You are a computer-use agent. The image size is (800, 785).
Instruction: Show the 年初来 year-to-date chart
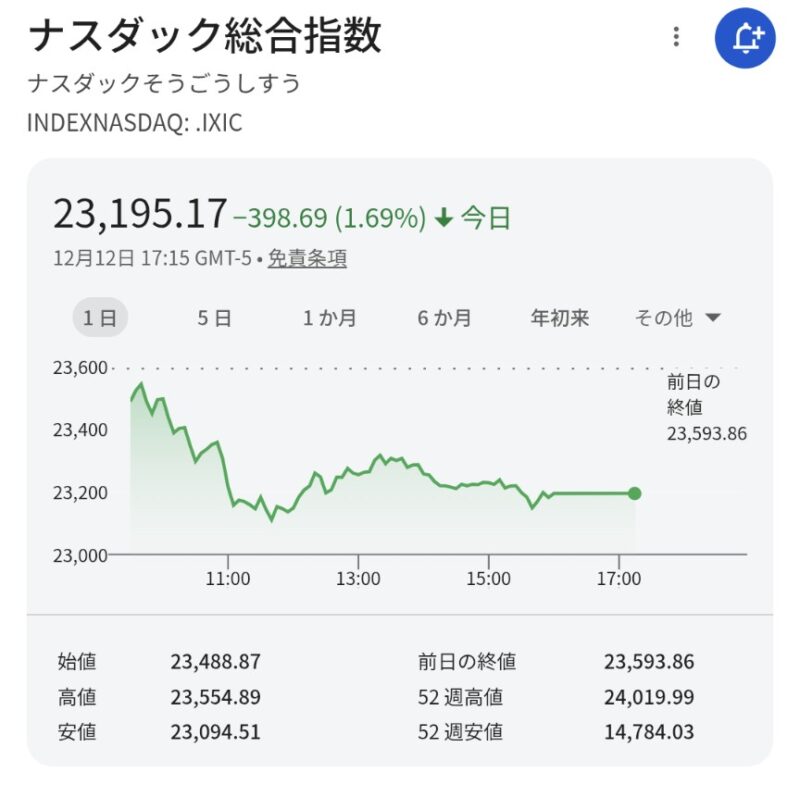coord(560,318)
